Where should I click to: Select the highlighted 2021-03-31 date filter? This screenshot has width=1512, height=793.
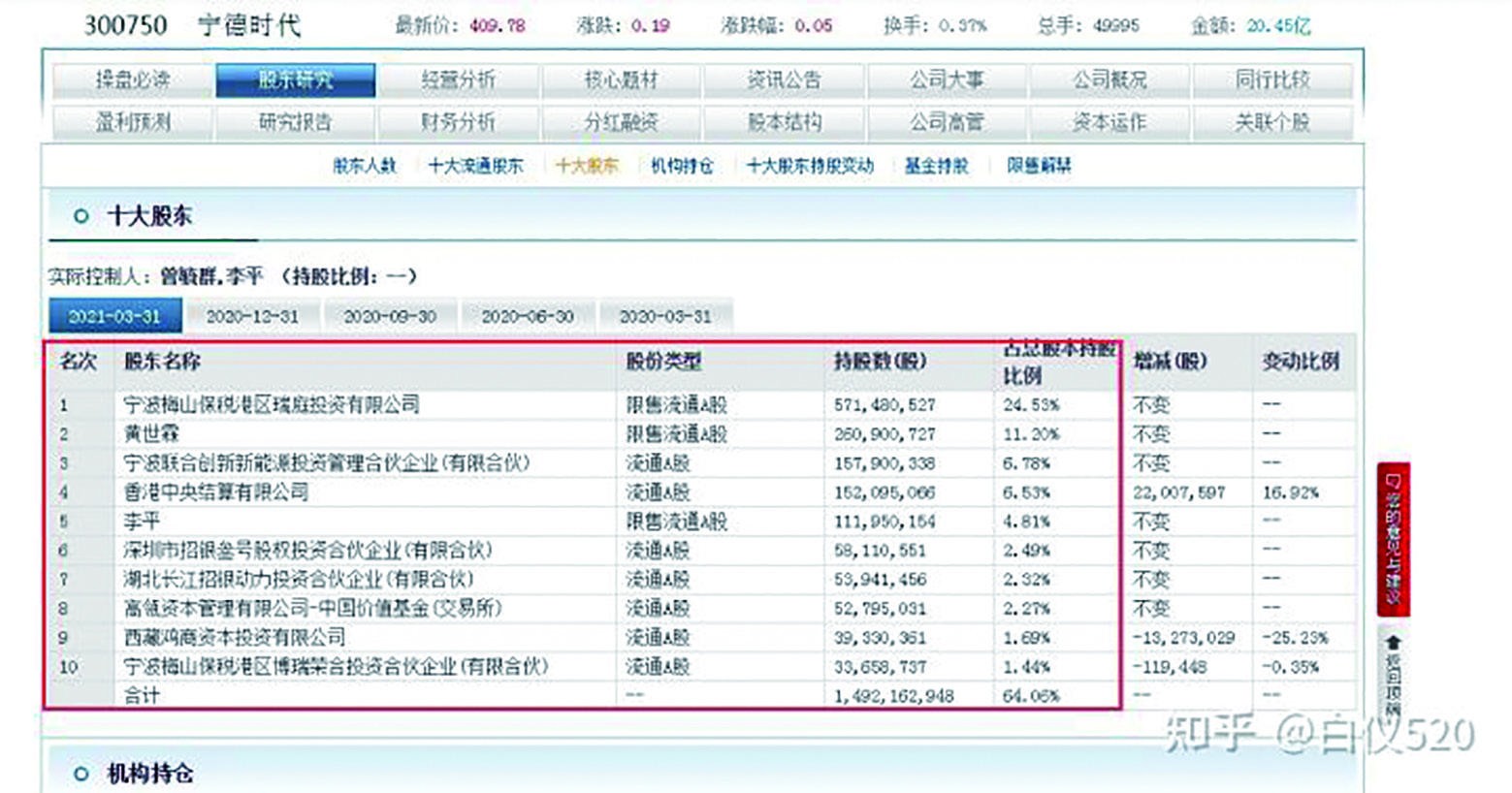(114, 314)
